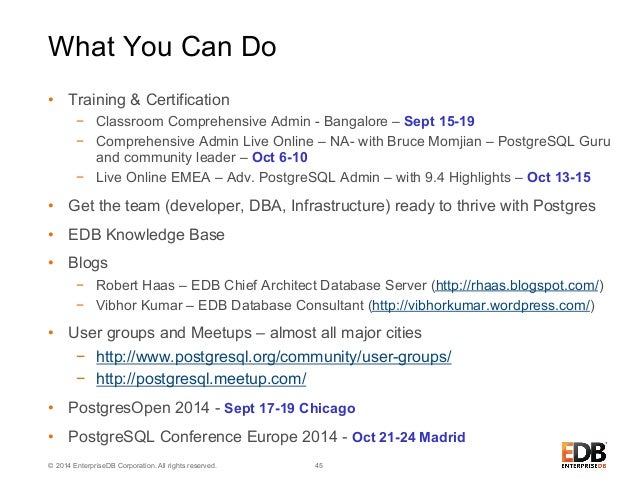
Task: Click the 'Comprehensive Admin Live Online' line
Action: click(x=353, y=149)
